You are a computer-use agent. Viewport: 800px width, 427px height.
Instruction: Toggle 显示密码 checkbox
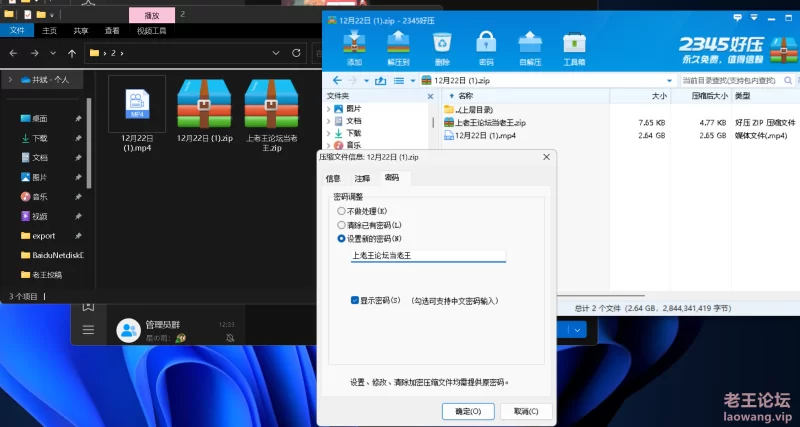point(355,300)
